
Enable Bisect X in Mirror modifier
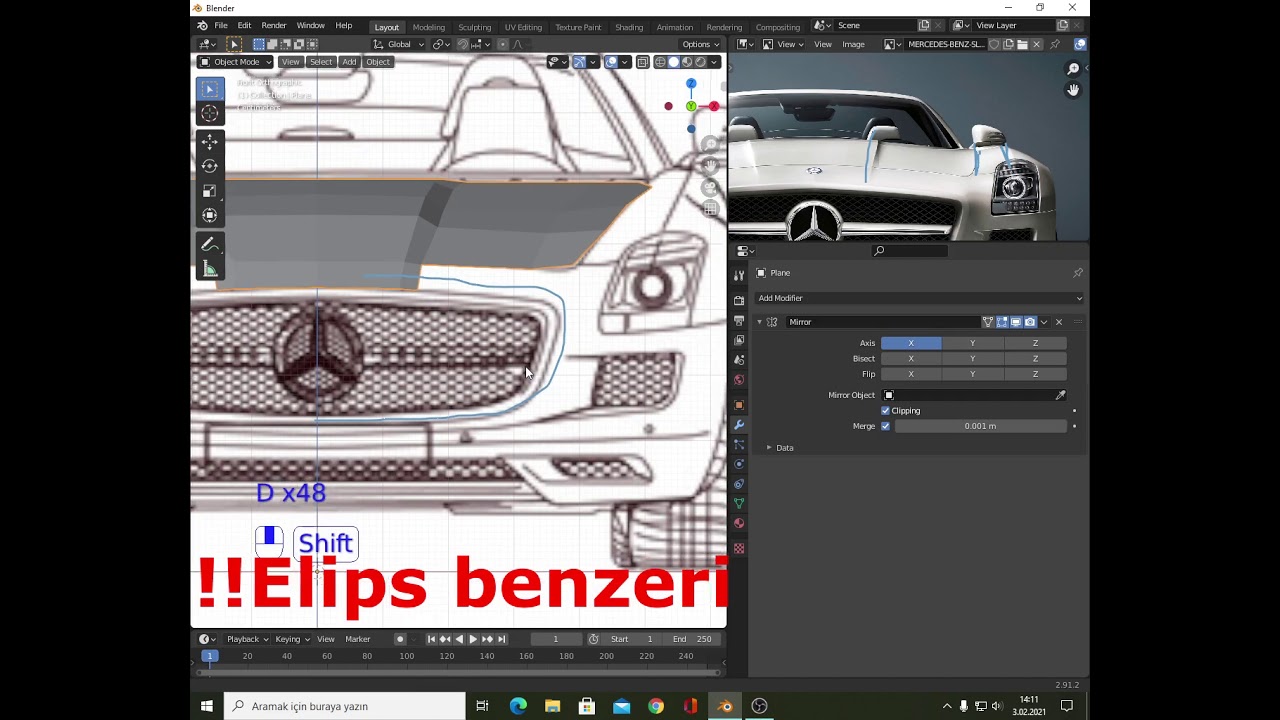pos(911,358)
